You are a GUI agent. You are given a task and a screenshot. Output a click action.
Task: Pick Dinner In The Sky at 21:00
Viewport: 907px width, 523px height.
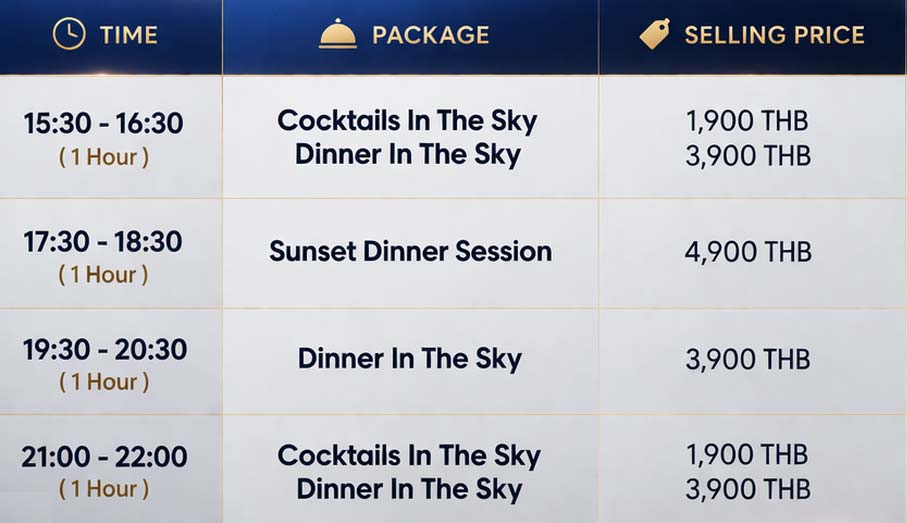[410, 489]
